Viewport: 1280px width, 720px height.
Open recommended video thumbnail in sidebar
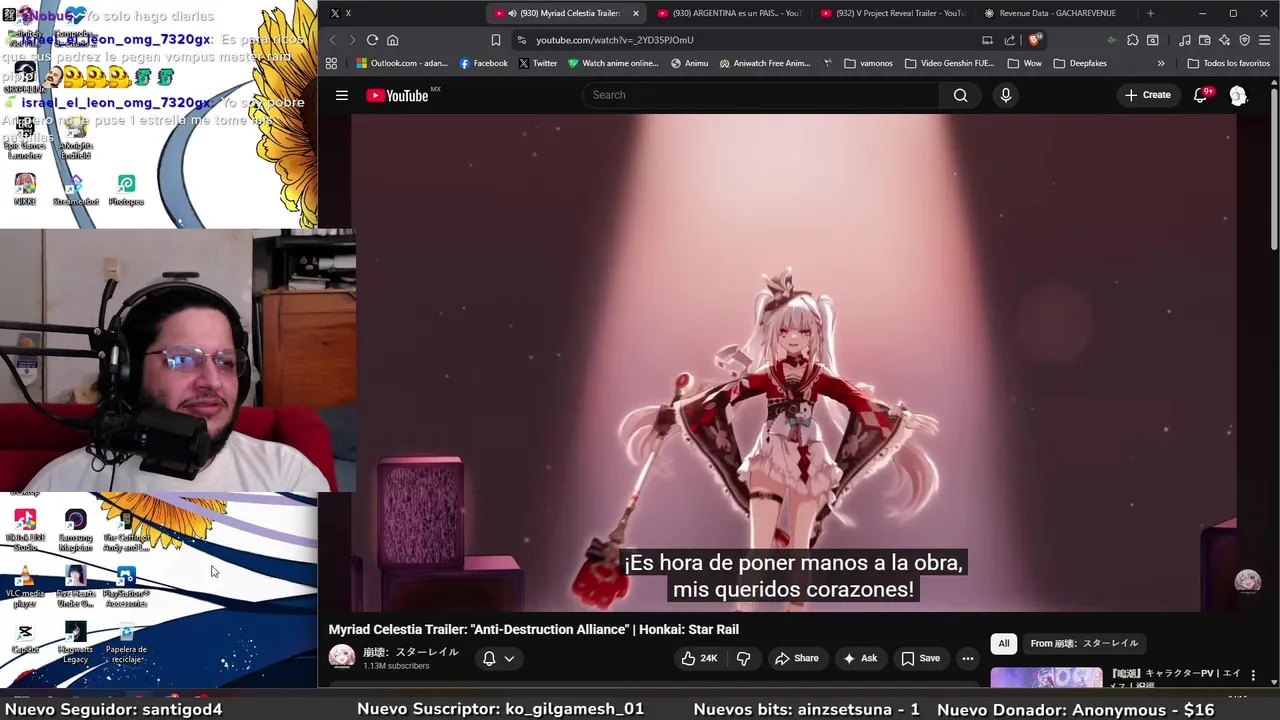1046,678
